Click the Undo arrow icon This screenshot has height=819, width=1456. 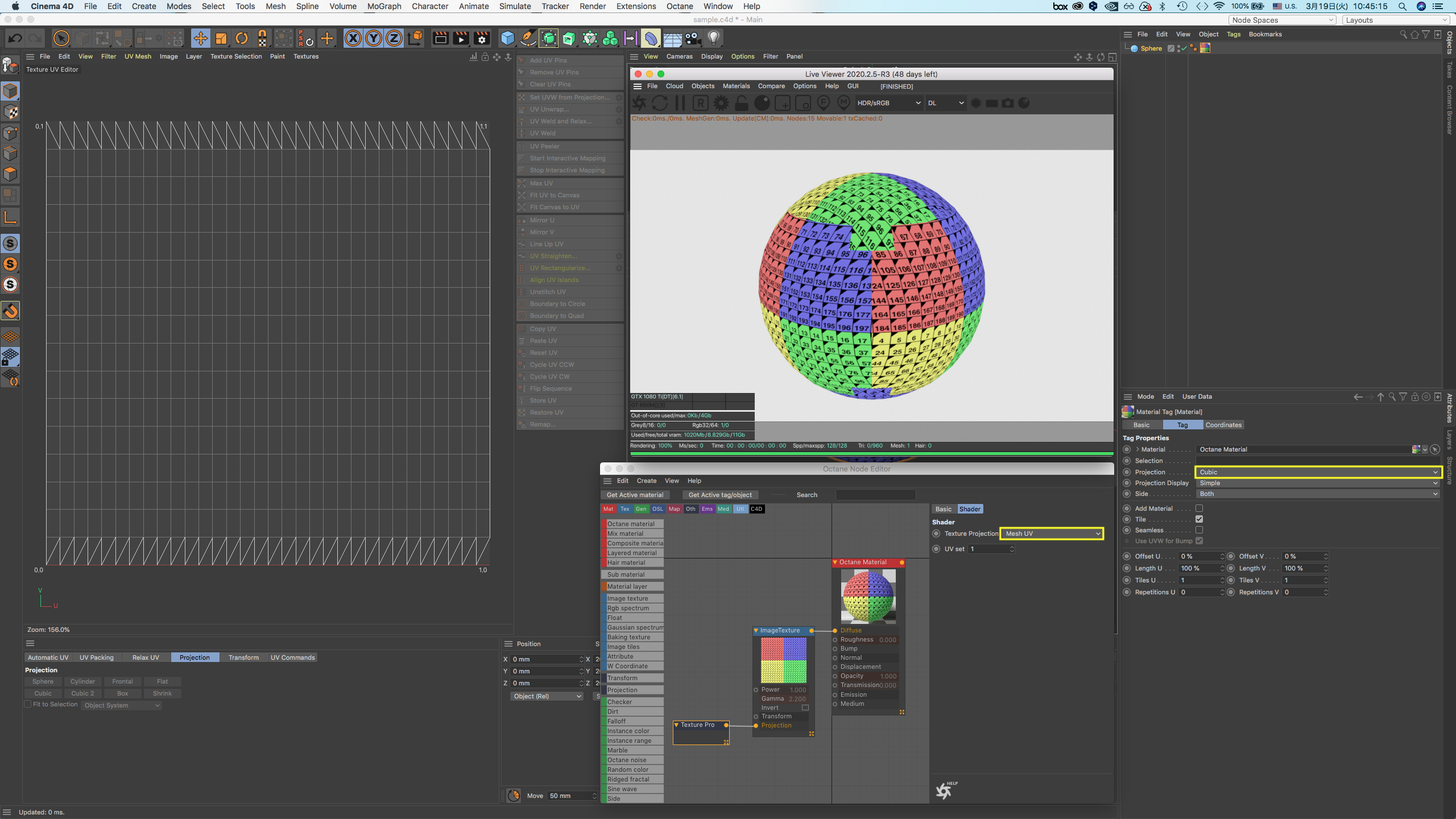point(15,39)
